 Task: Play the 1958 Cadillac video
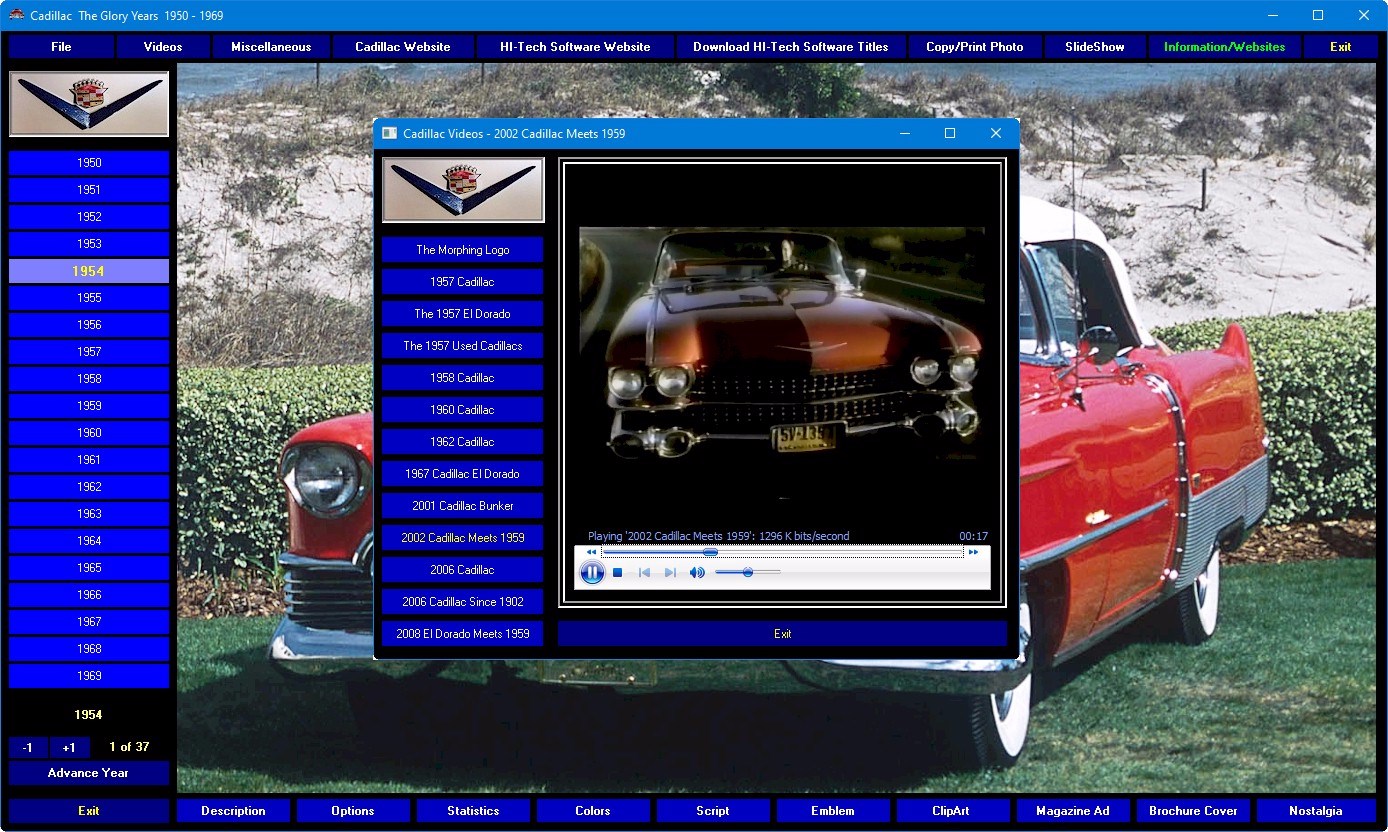pos(463,378)
